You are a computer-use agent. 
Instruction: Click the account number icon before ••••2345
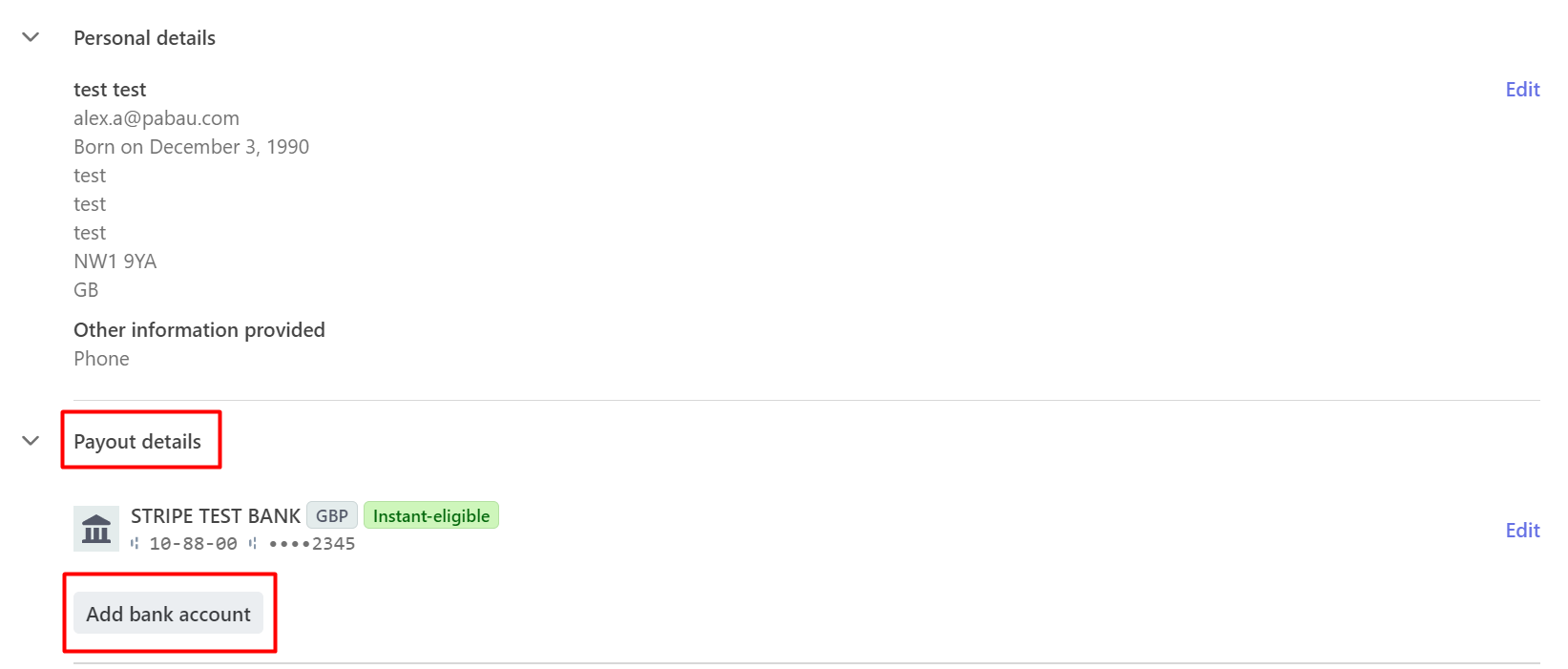253,543
